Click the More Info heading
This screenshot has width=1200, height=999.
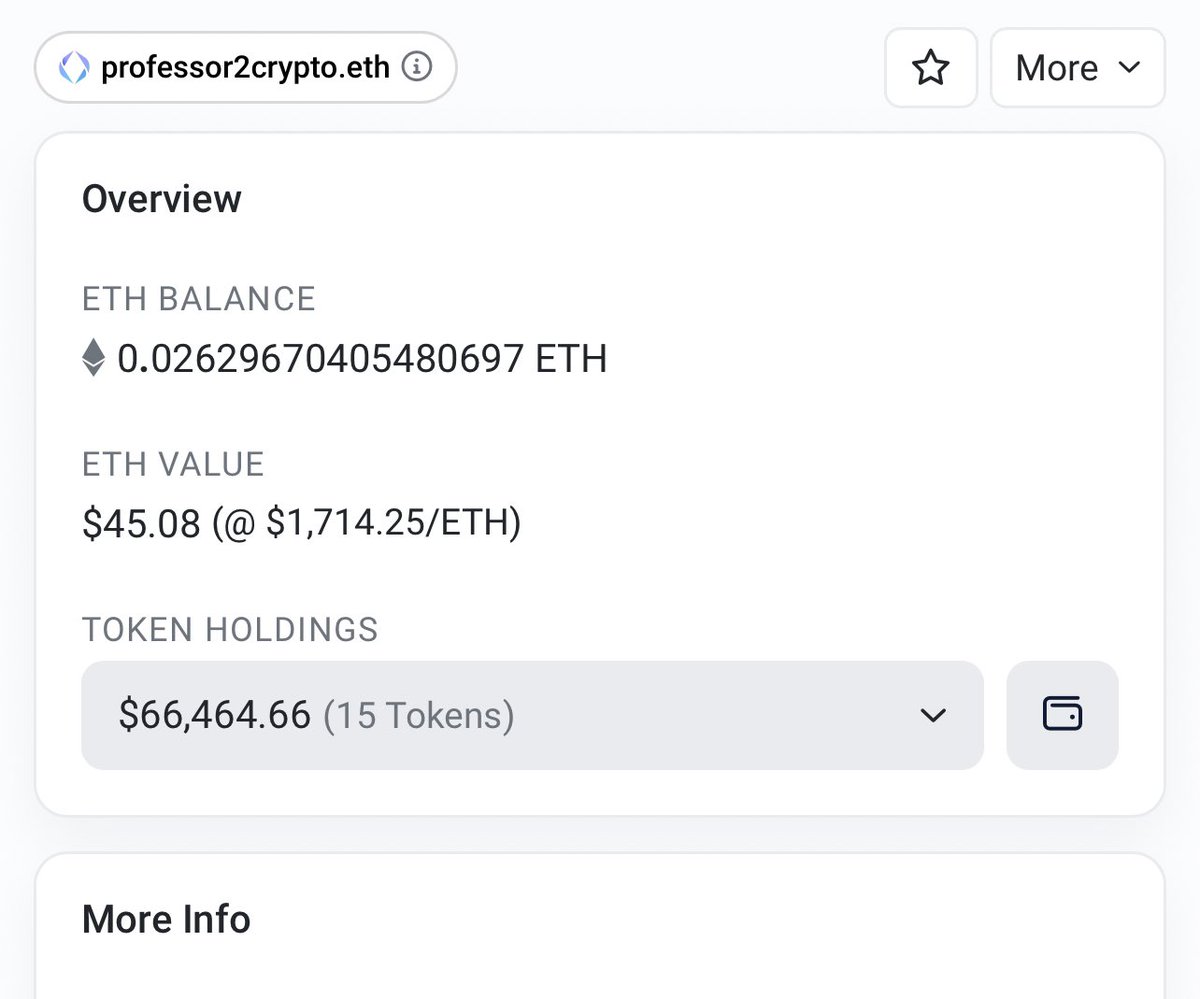(x=166, y=919)
